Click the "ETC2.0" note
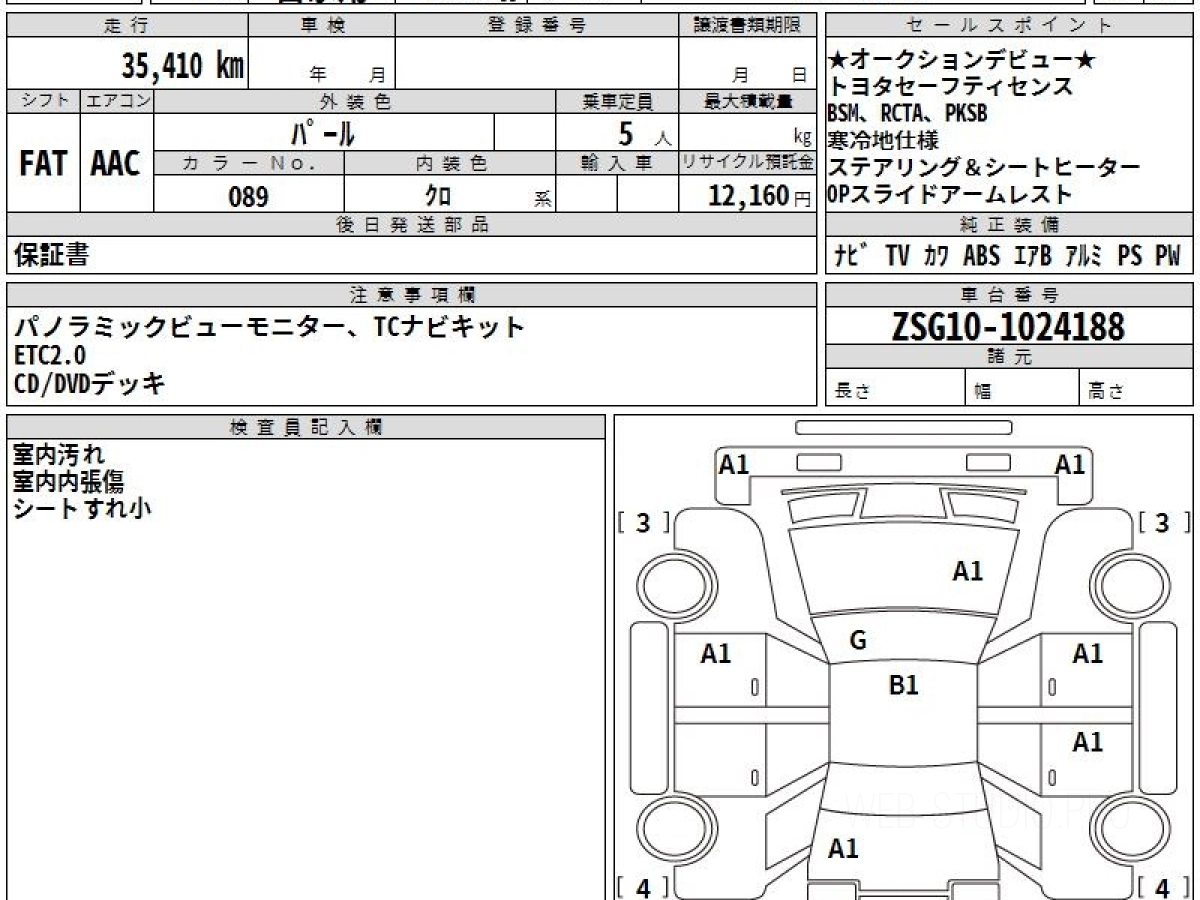This screenshot has width=1200, height=900. [50, 355]
